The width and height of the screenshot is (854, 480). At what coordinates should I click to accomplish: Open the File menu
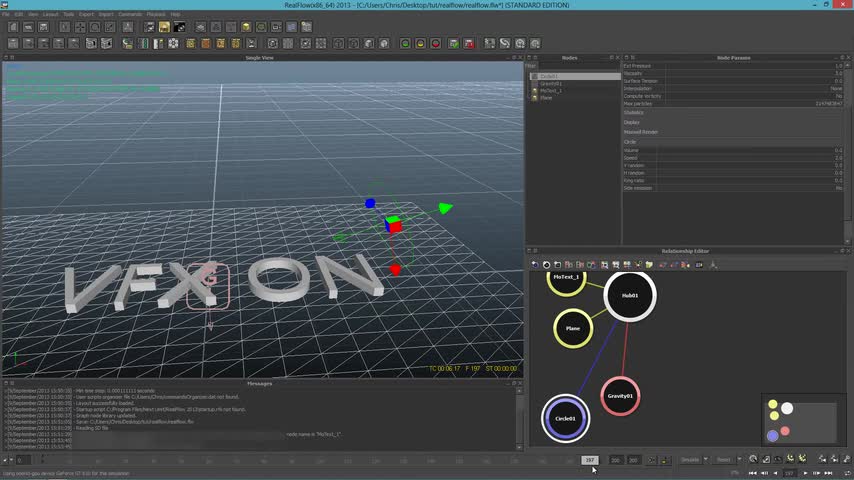coord(5,14)
